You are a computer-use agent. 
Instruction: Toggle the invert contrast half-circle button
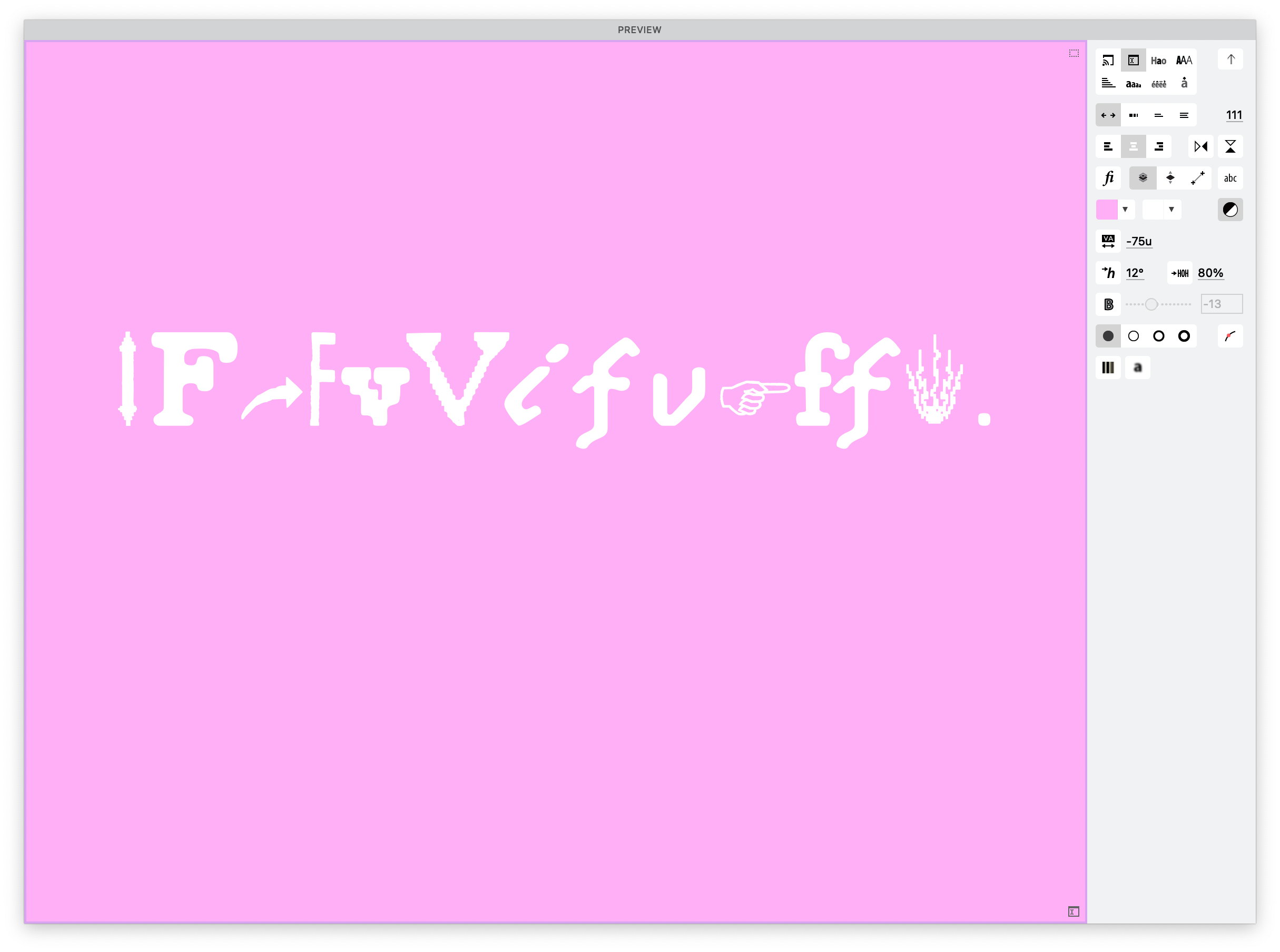coord(1230,210)
